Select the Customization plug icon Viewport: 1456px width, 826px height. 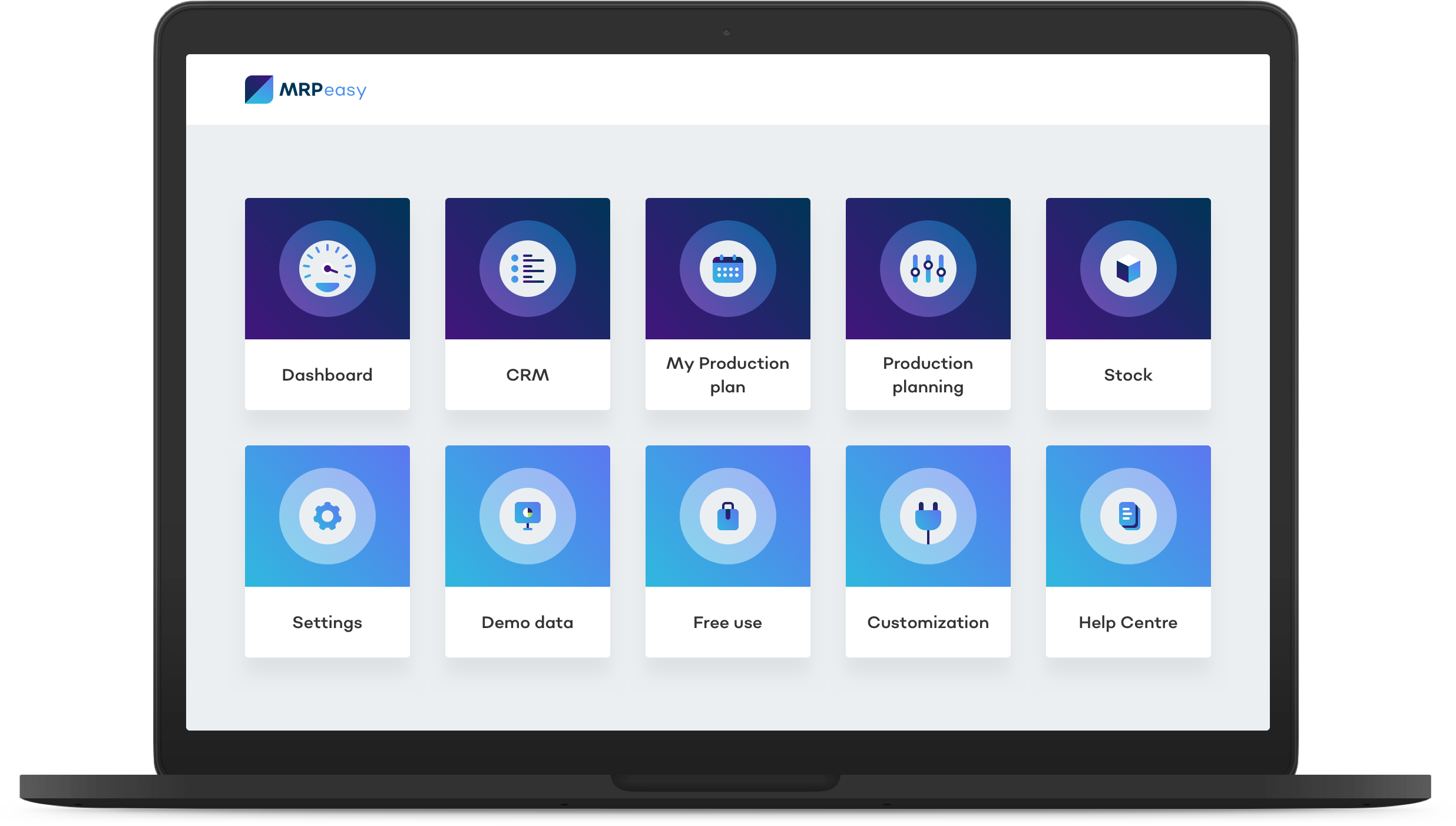click(x=928, y=516)
